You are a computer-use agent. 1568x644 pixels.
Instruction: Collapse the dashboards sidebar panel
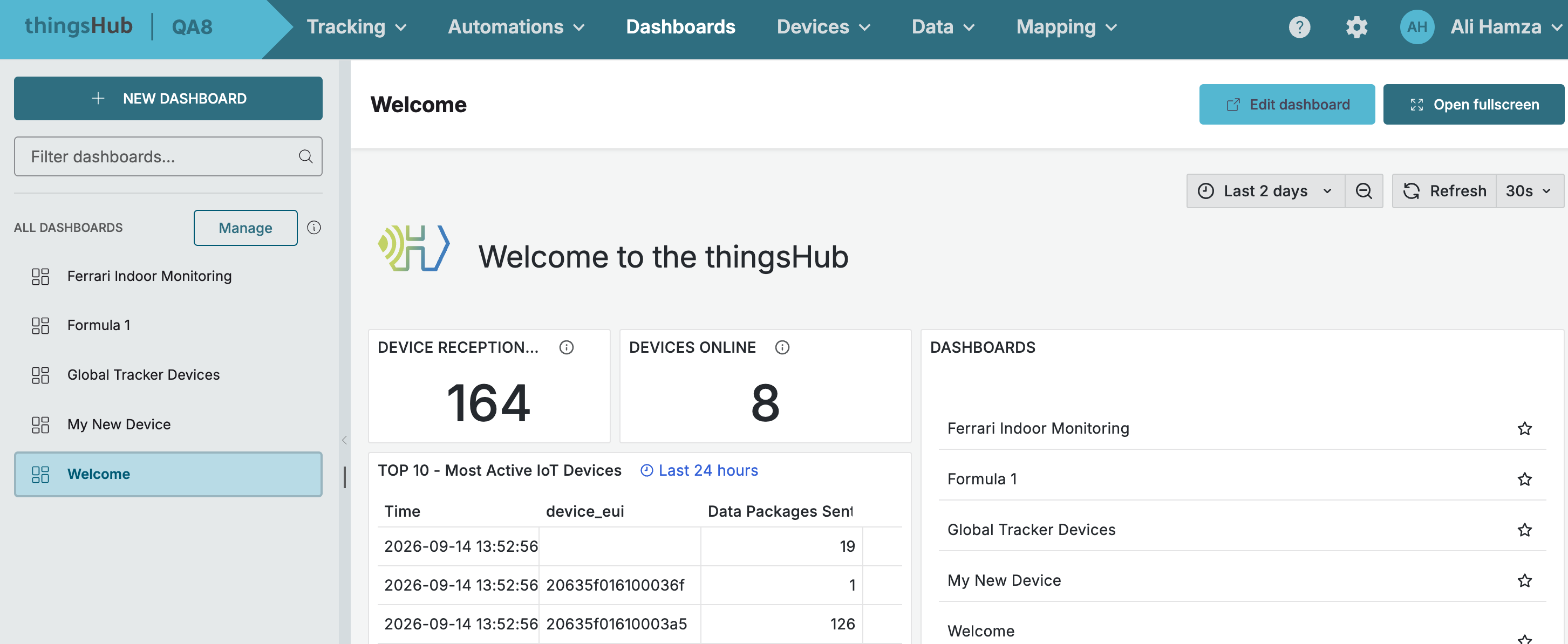[345, 440]
